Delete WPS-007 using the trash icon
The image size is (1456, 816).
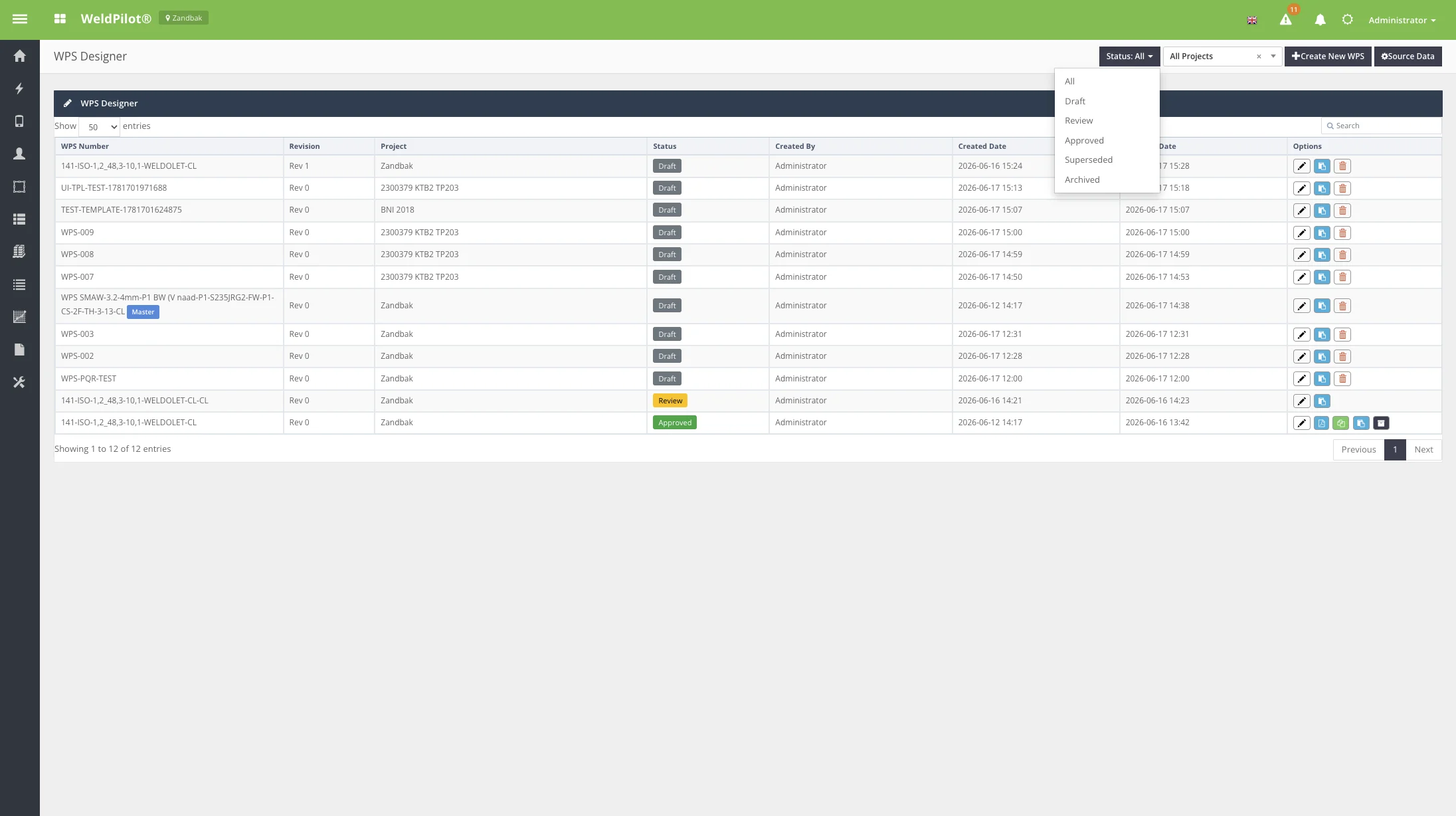pyautogui.click(x=1342, y=277)
